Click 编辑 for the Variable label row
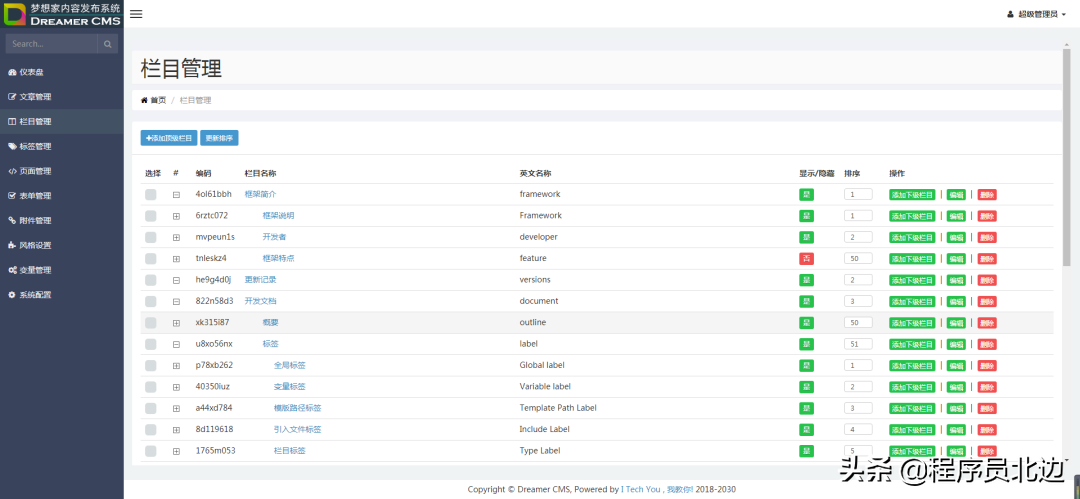Viewport: 1080px width, 499px height. point(956,387)
